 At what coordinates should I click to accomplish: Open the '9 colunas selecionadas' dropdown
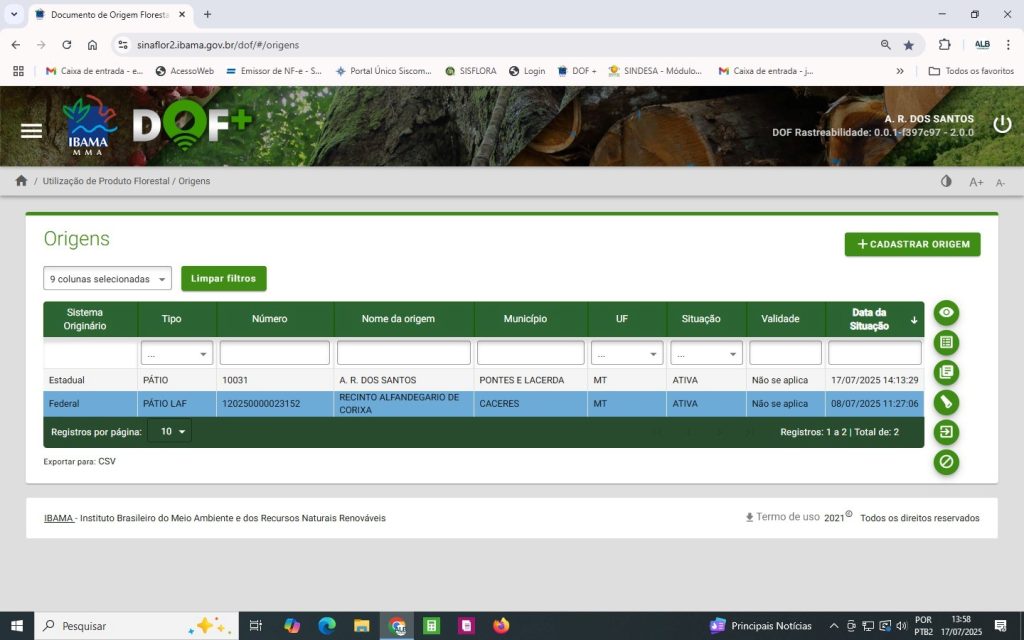107,279
